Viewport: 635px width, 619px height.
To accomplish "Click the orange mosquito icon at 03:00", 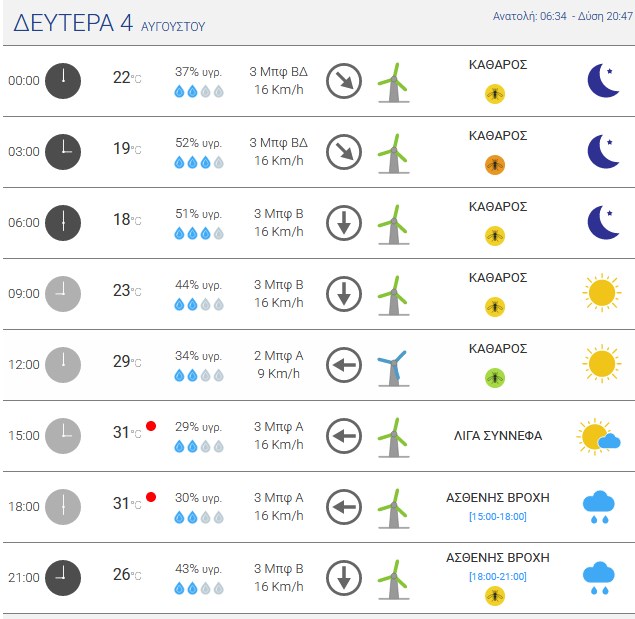I will (x=495, y=165).
